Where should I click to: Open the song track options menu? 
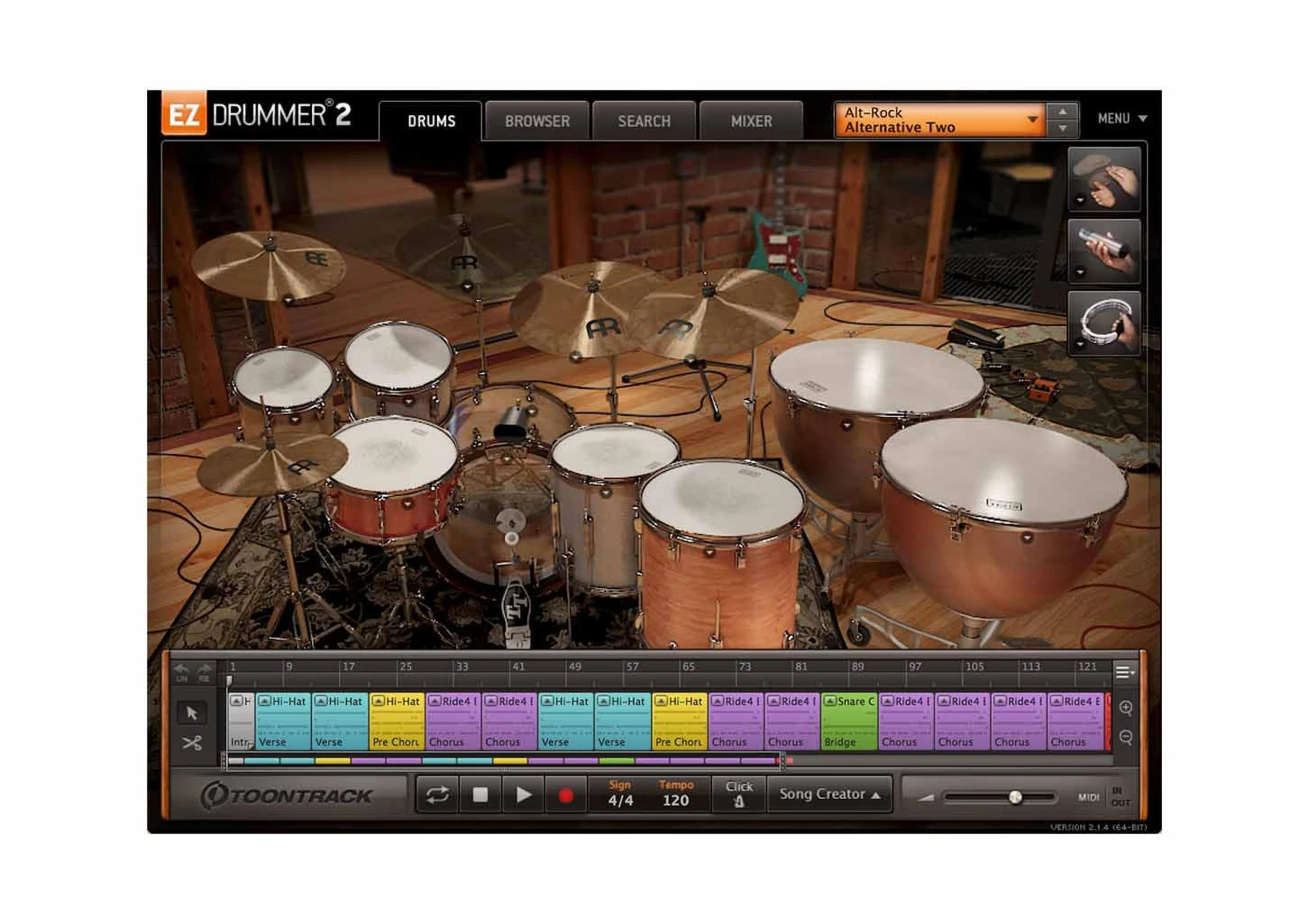point(1124,672)
